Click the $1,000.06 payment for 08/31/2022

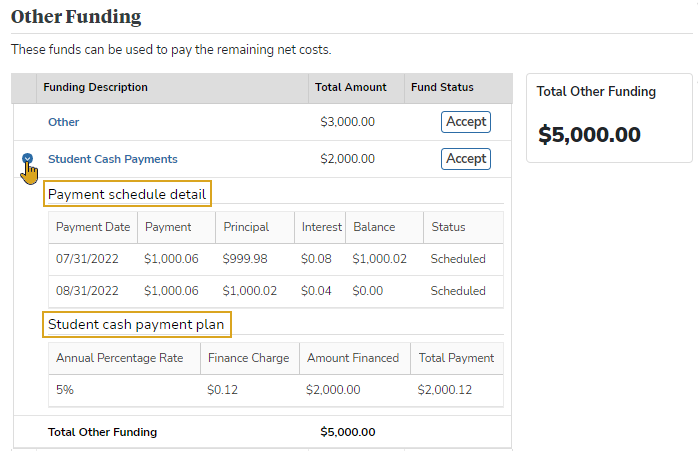(x=171, y=291)
